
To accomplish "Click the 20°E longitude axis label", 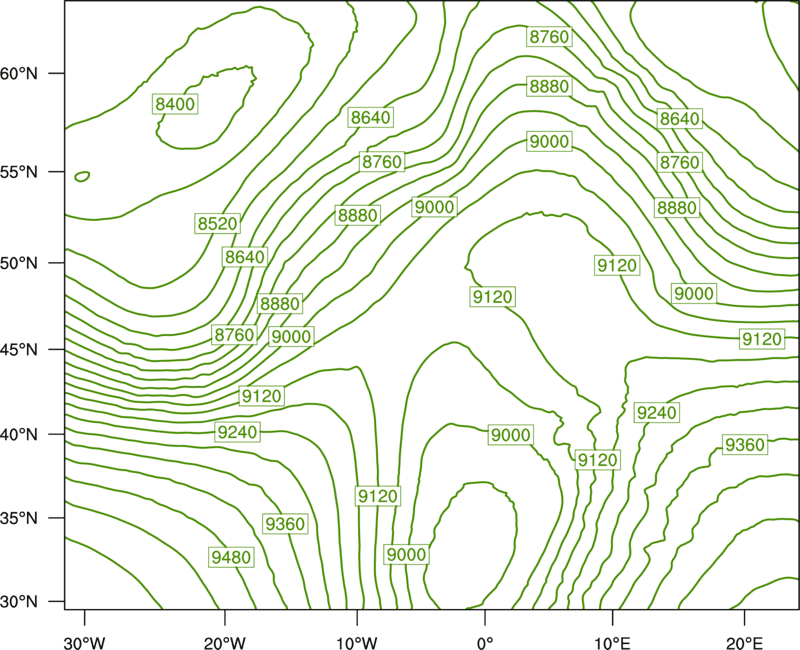I will 744,643.
